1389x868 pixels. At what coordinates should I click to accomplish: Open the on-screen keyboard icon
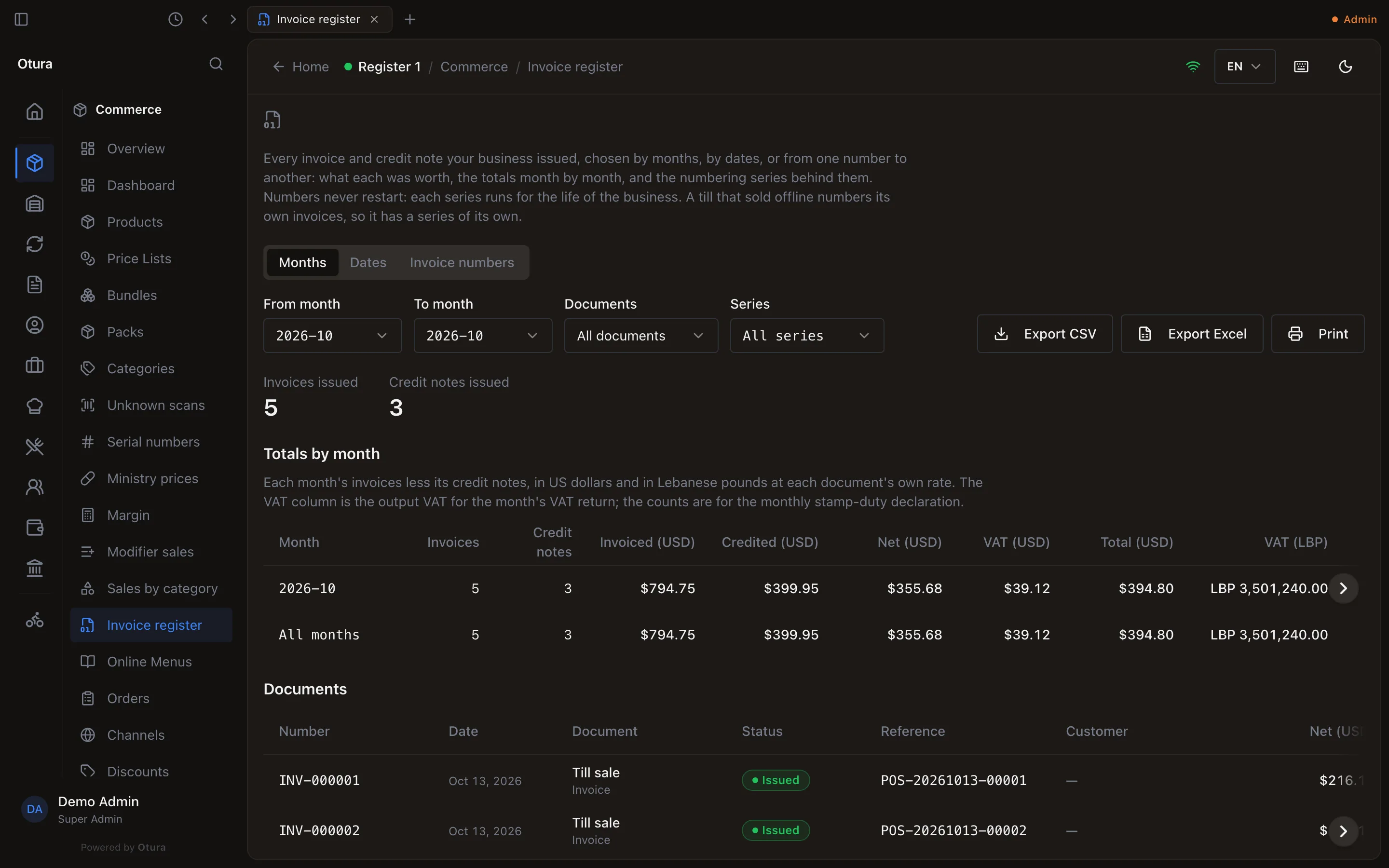point(1301,67)
